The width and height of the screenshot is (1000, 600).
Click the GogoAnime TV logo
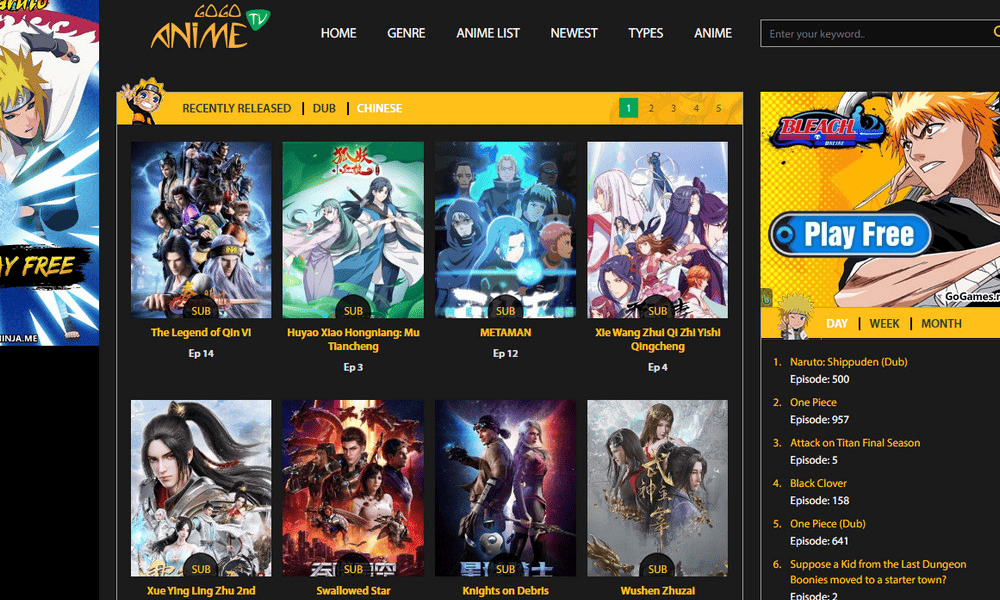(210, 26)
